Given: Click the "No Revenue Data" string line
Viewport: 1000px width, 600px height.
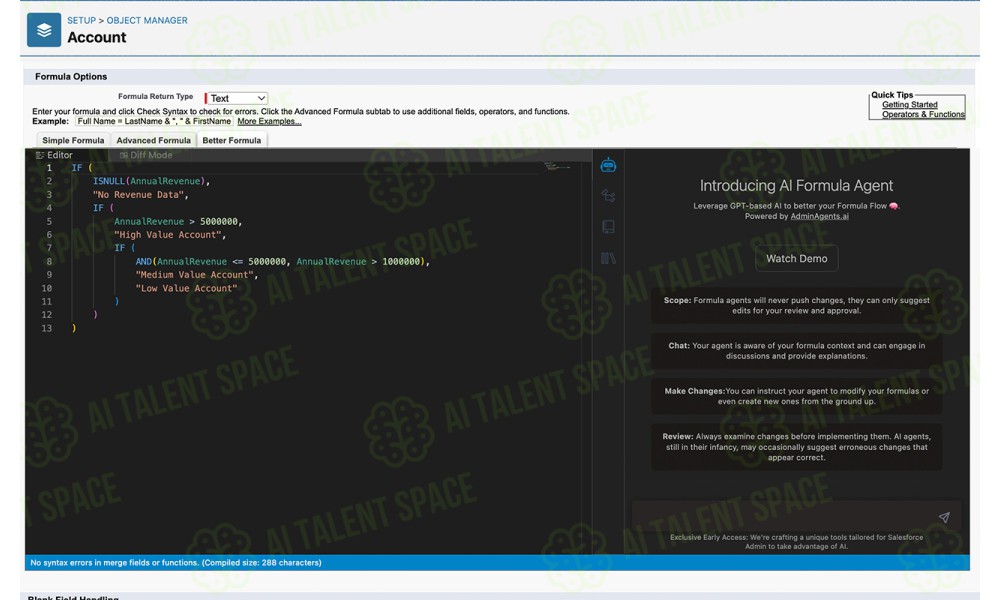Looking at the screenshot, I should click(x=140, y=194).
